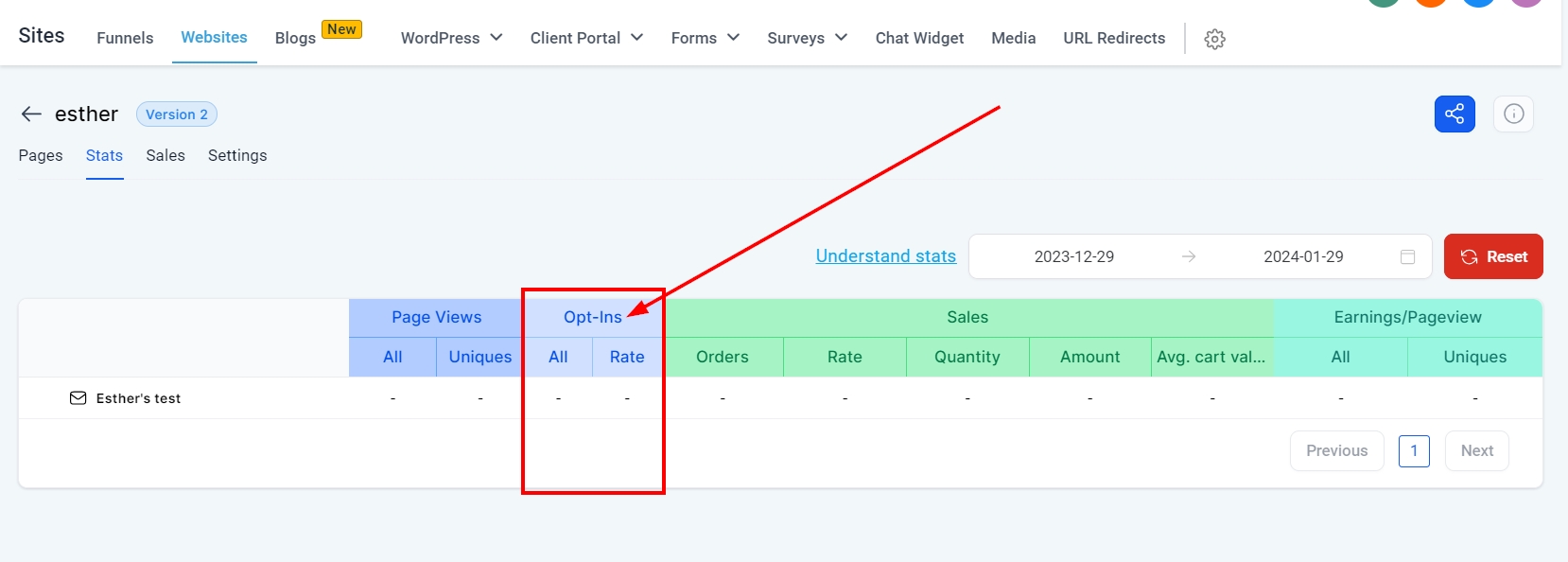
Task: Open the Forms dropdown menu
Action: click(705, 38)
